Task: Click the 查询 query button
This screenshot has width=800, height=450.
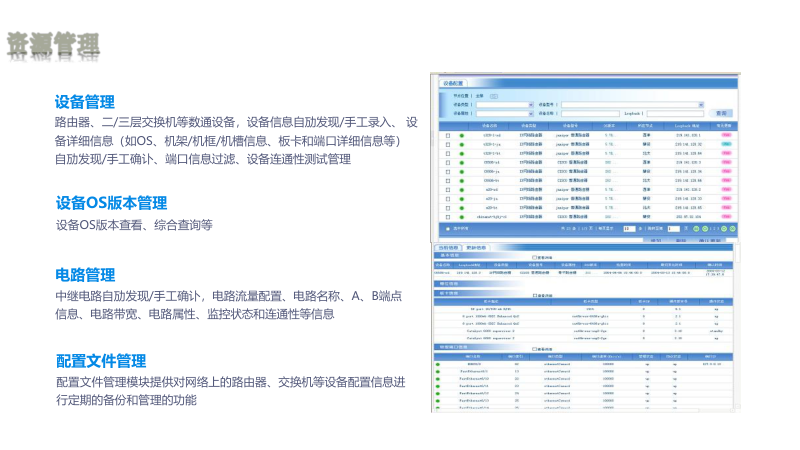Action: 721,113
